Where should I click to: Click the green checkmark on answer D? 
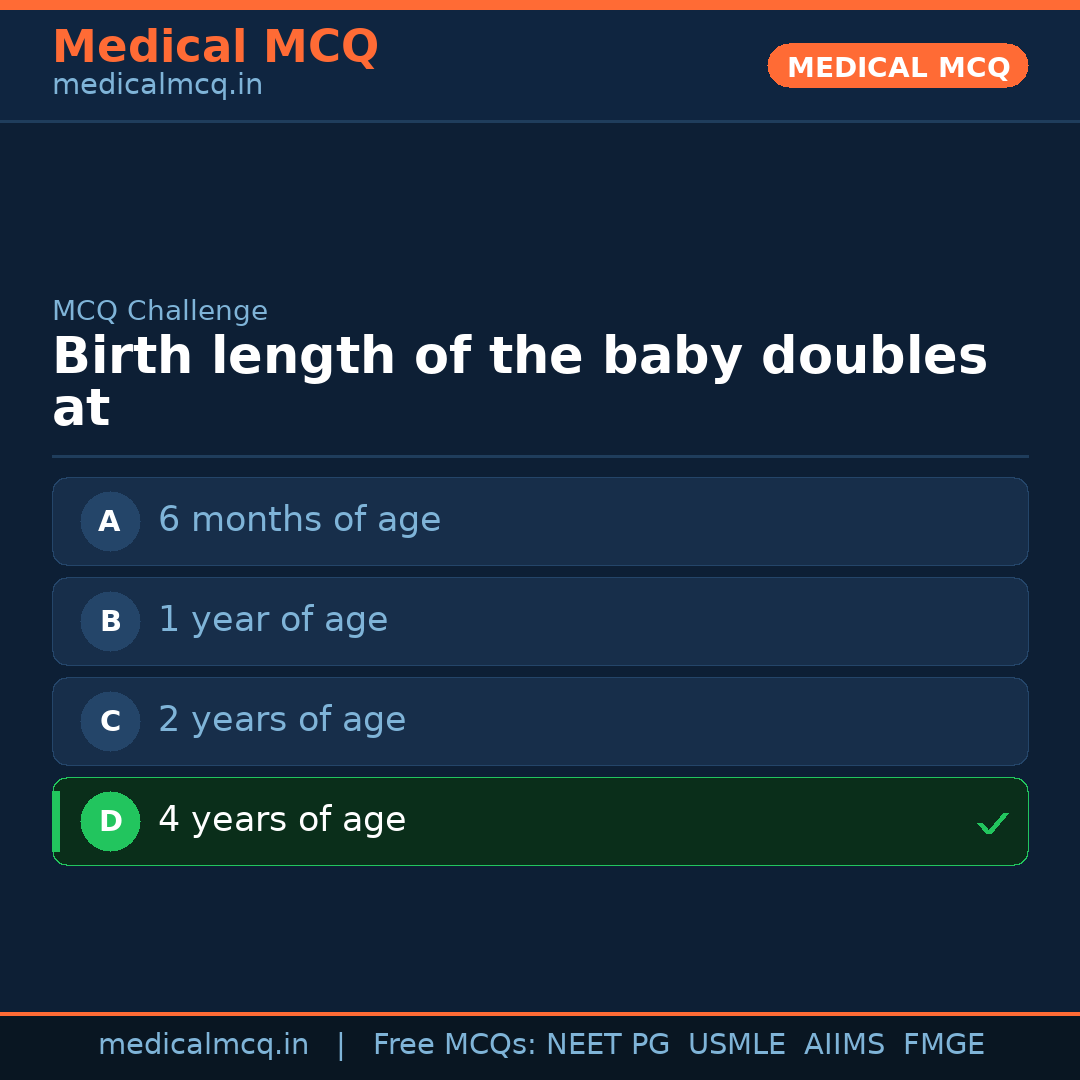point(993,823)
